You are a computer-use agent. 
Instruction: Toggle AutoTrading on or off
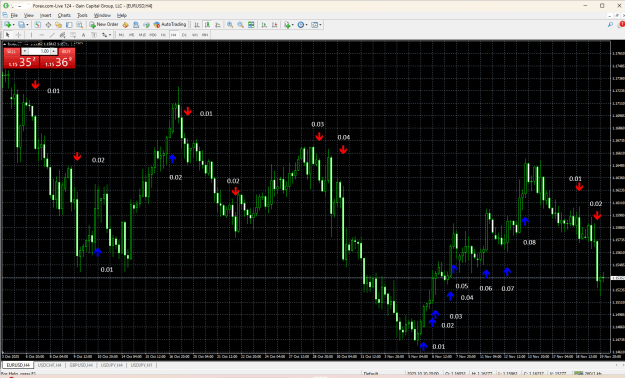[x=170, y=25]
